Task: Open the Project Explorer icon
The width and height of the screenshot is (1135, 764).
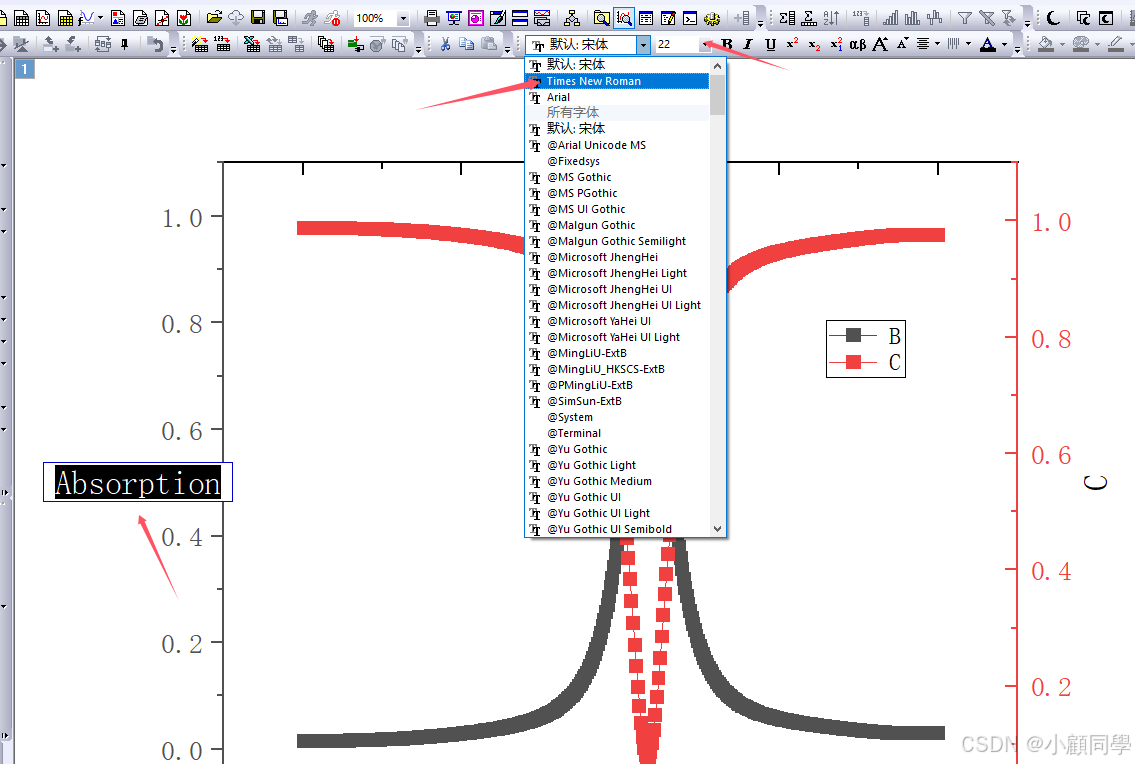Action: pos(602,18)
